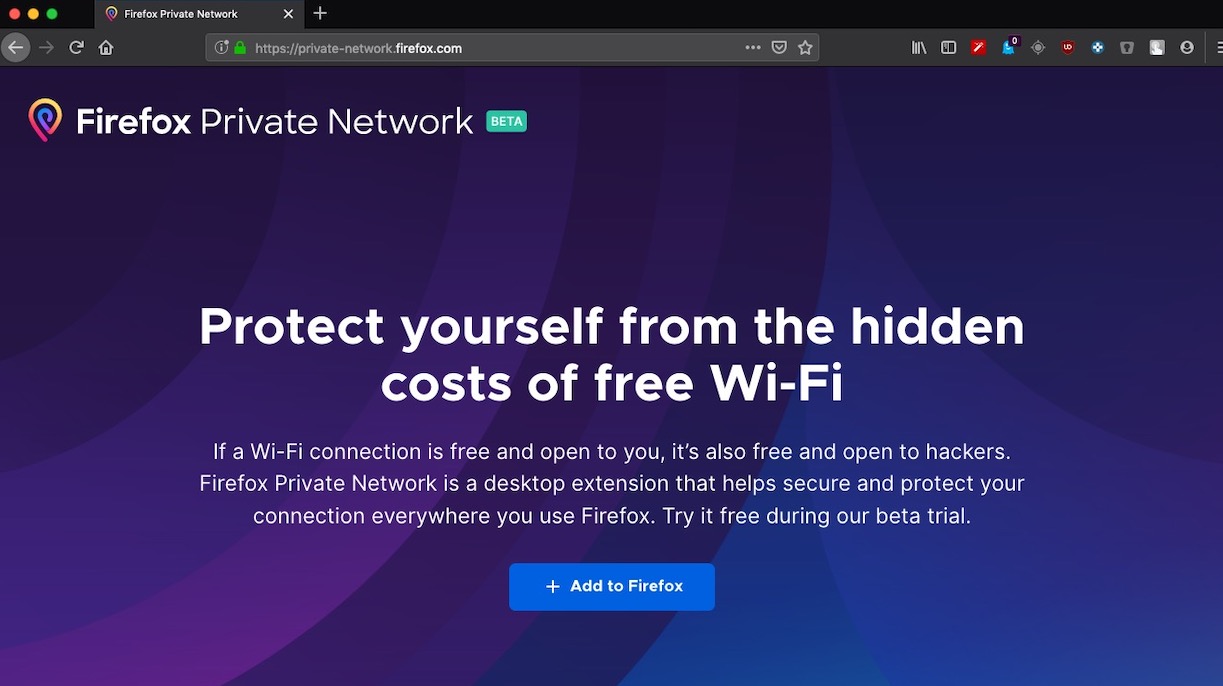Image resolution: width=1223 pixels, height=686 pixels.
Task: Open the uBlock Origin shield icon
Action: pyautogui.click(x=1068, y=48)
